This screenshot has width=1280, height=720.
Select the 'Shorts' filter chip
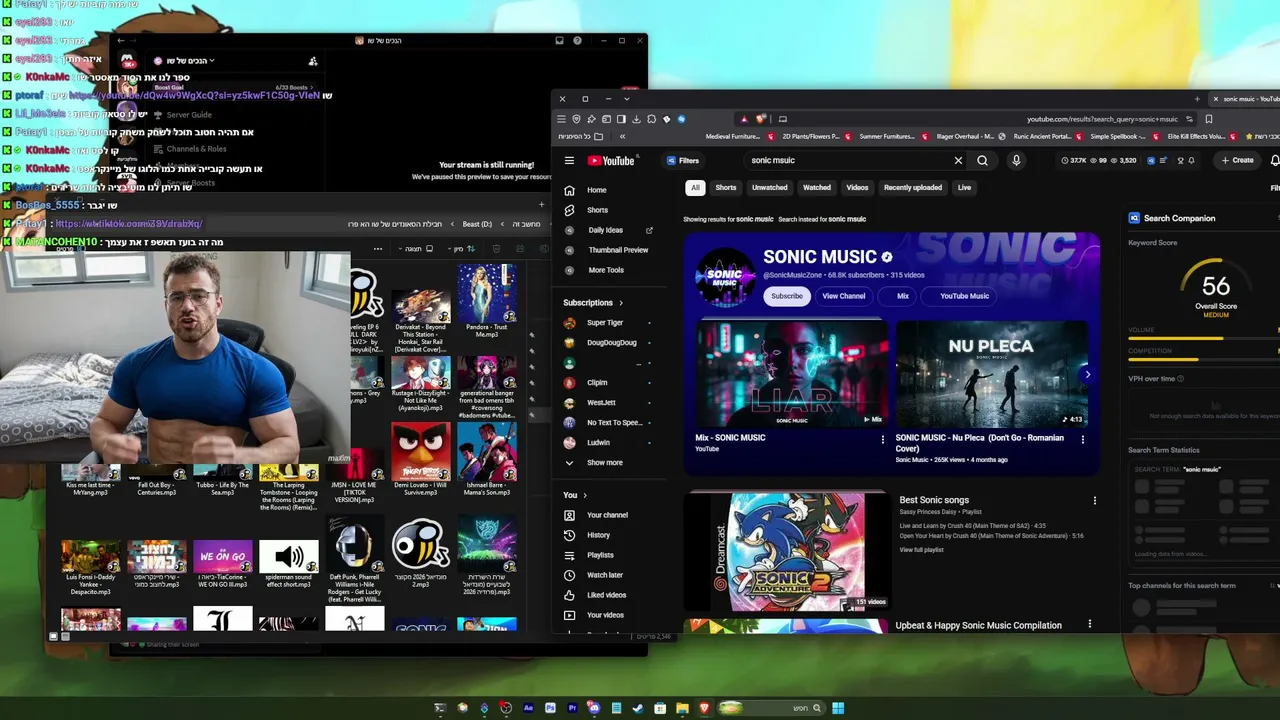726,187
